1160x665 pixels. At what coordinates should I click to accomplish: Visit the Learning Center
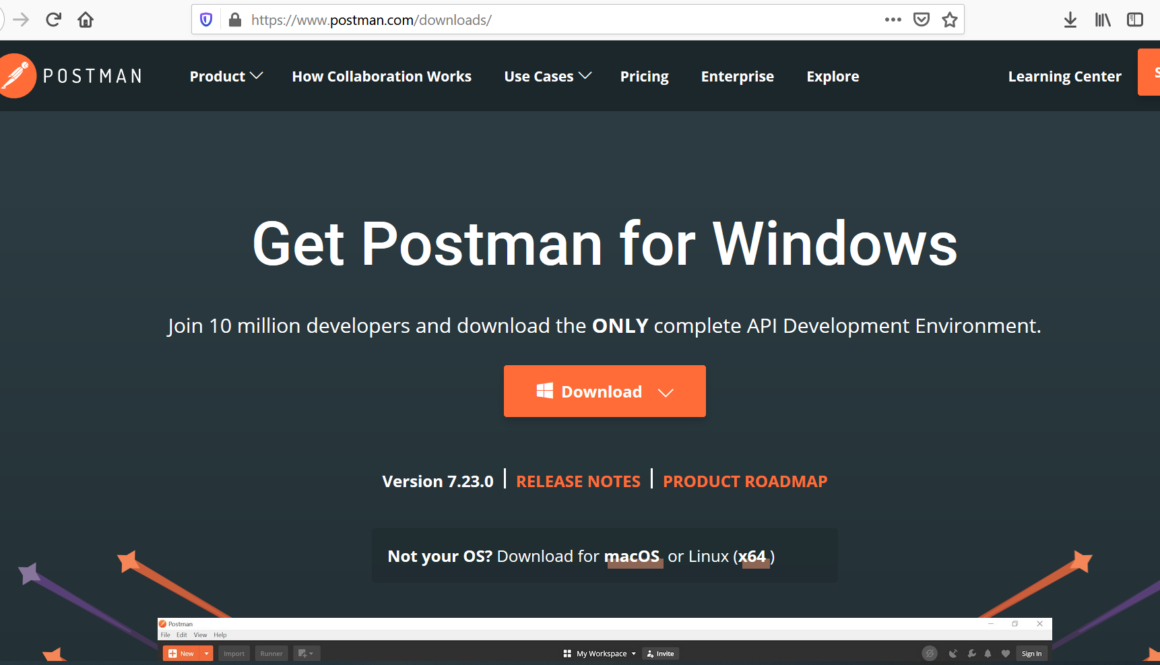[x=1065, y=76]
